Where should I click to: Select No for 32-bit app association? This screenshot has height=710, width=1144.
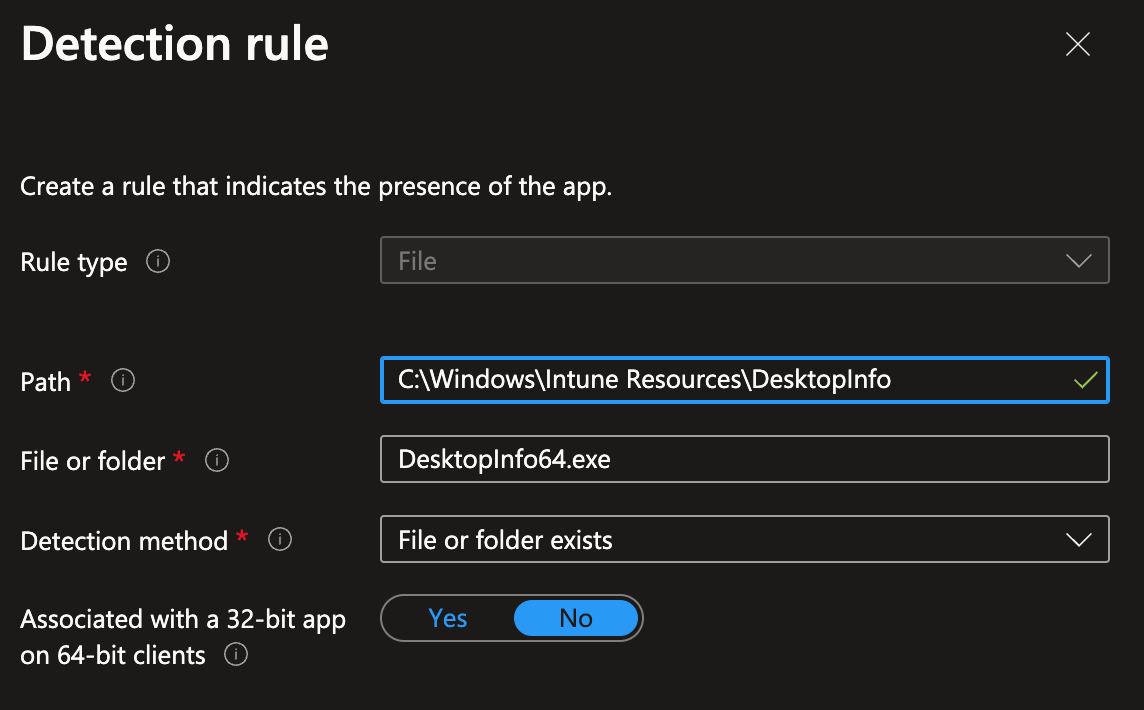(576, 618)
